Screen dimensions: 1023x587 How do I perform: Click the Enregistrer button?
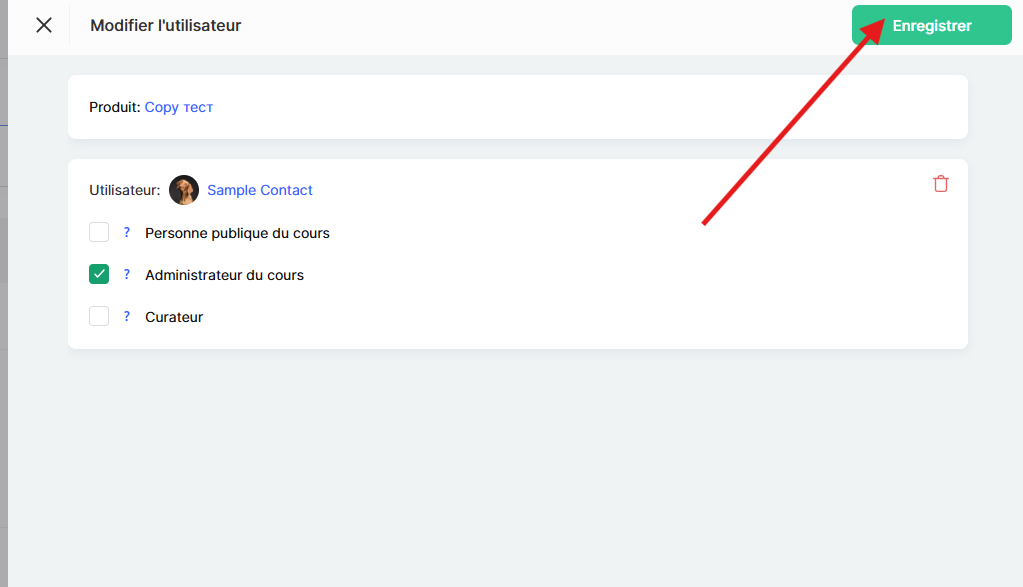pos(931,25)
